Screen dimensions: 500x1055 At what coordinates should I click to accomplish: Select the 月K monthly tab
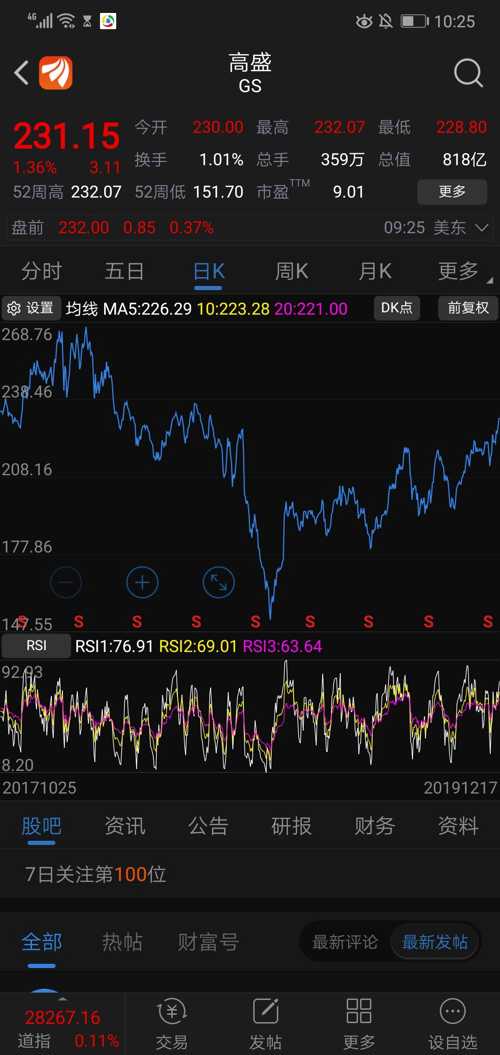click(x=375, y=271)
